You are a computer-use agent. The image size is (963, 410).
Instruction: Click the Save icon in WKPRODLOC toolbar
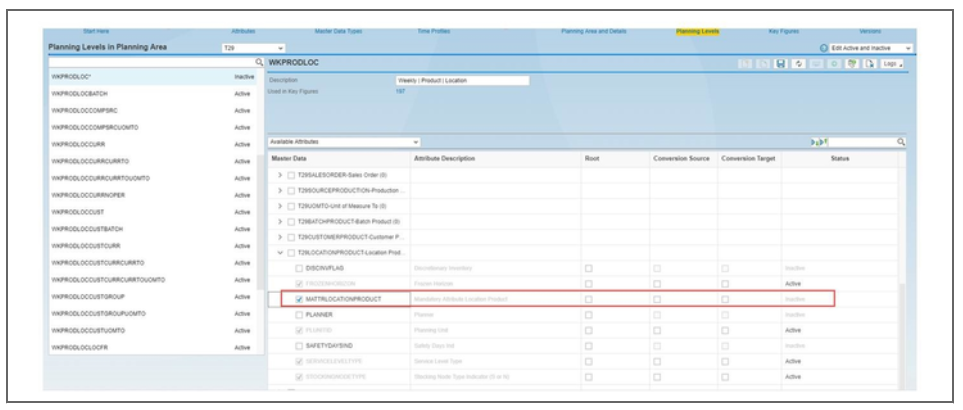coord(781,63)
